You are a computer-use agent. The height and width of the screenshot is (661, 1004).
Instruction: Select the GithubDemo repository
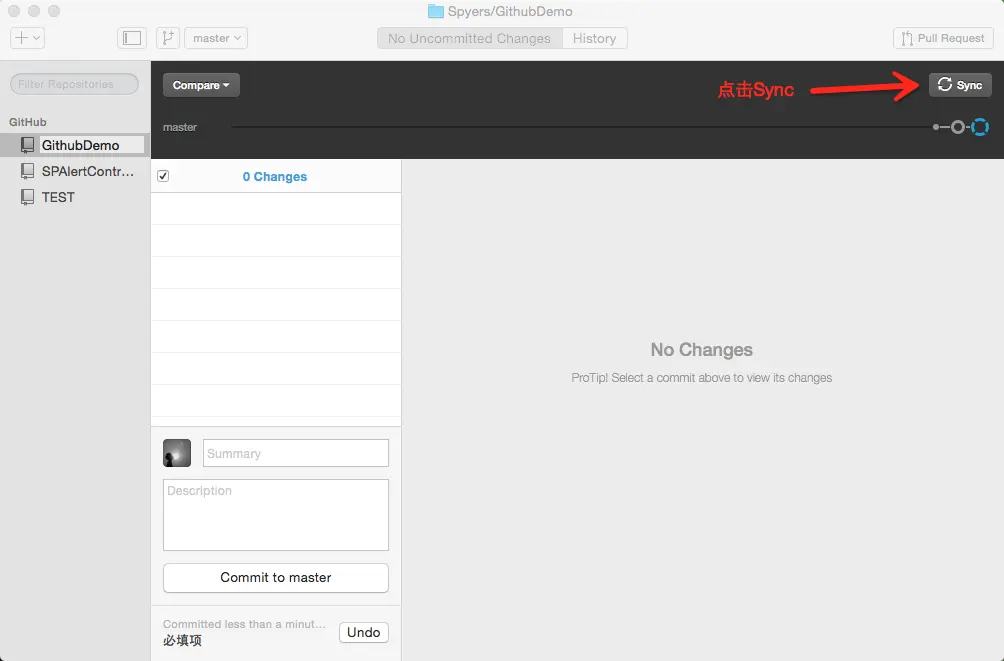click(x=75, y=145)
